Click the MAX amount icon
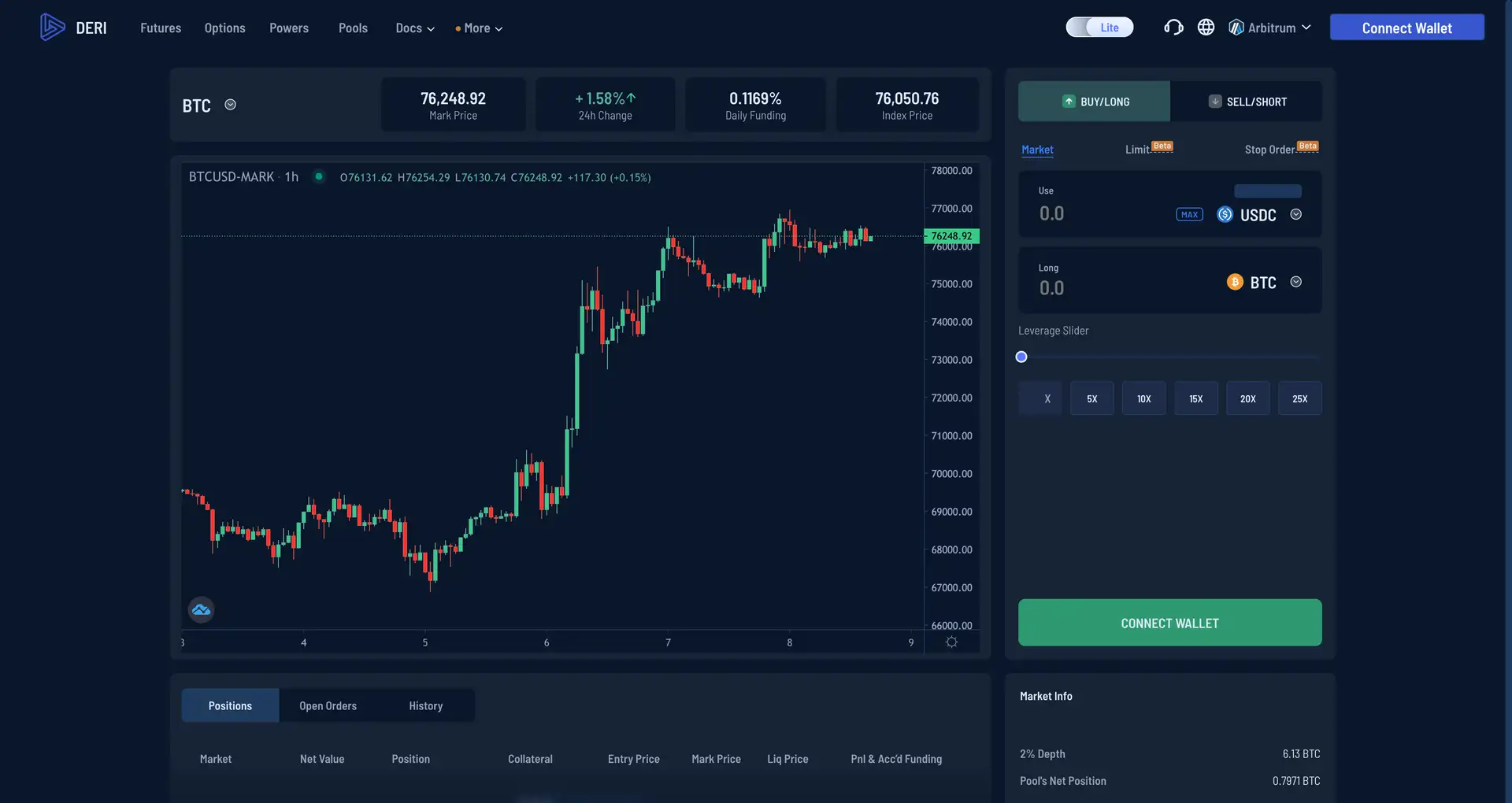The height and width of the screenshot is (803, 1512). coord(1189,215)
